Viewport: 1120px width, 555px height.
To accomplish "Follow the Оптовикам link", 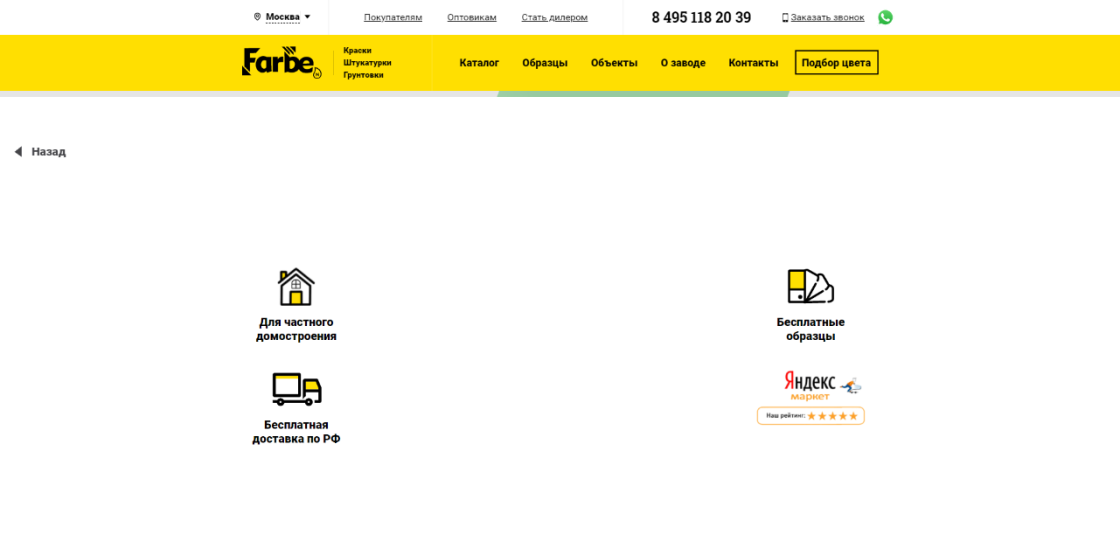I will 472,17.
